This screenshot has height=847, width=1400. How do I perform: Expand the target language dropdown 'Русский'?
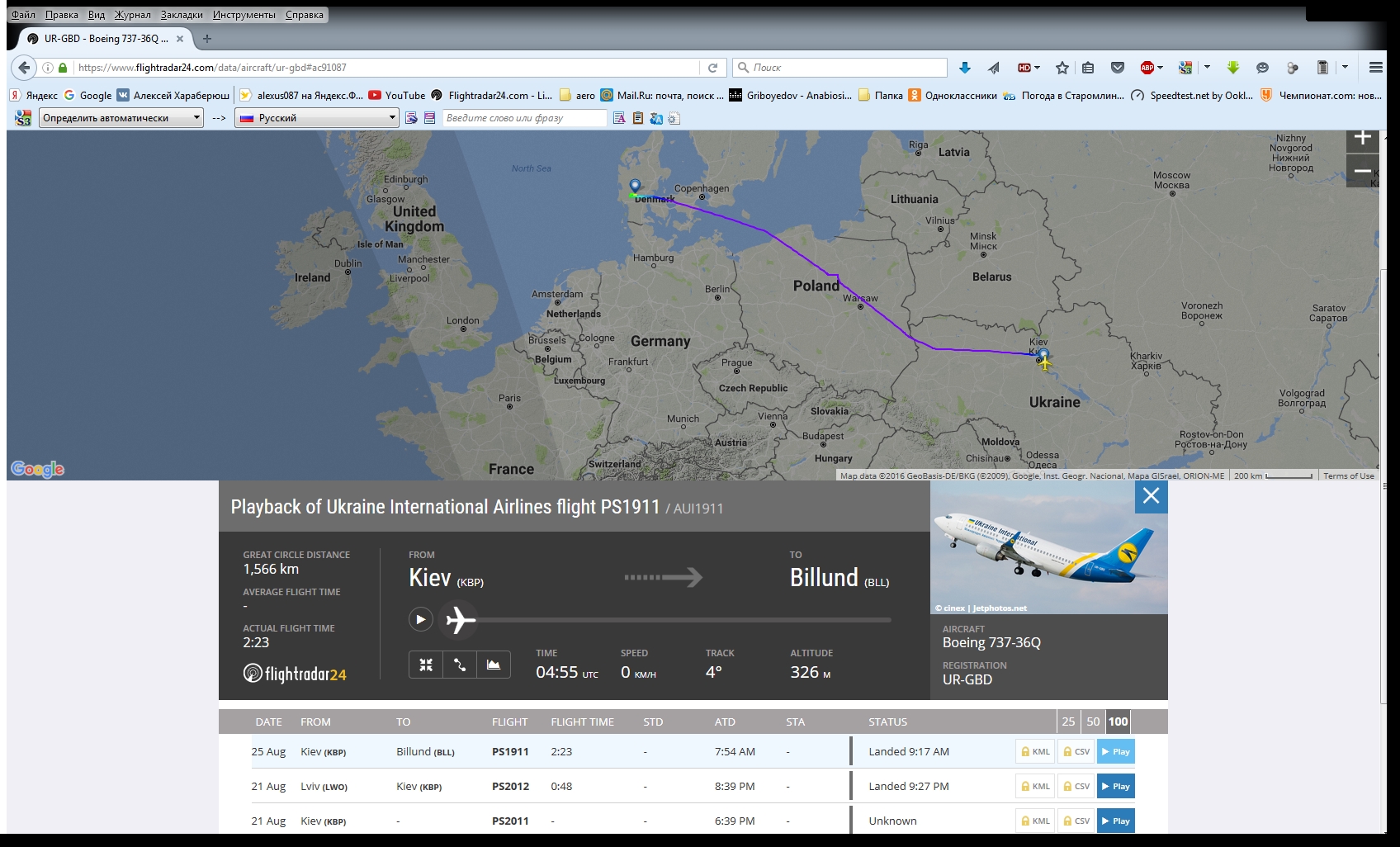pos(317,118)
